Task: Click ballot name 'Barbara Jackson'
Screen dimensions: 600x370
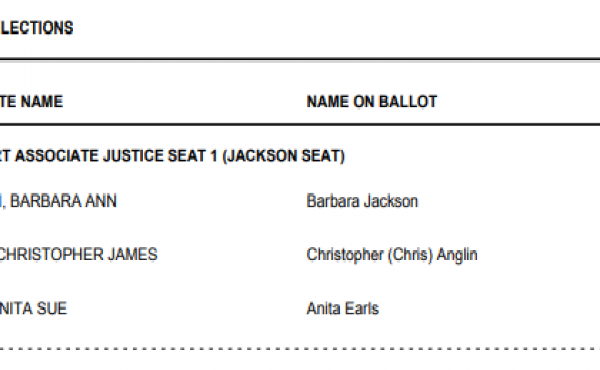Action: [x=362, y=201]
